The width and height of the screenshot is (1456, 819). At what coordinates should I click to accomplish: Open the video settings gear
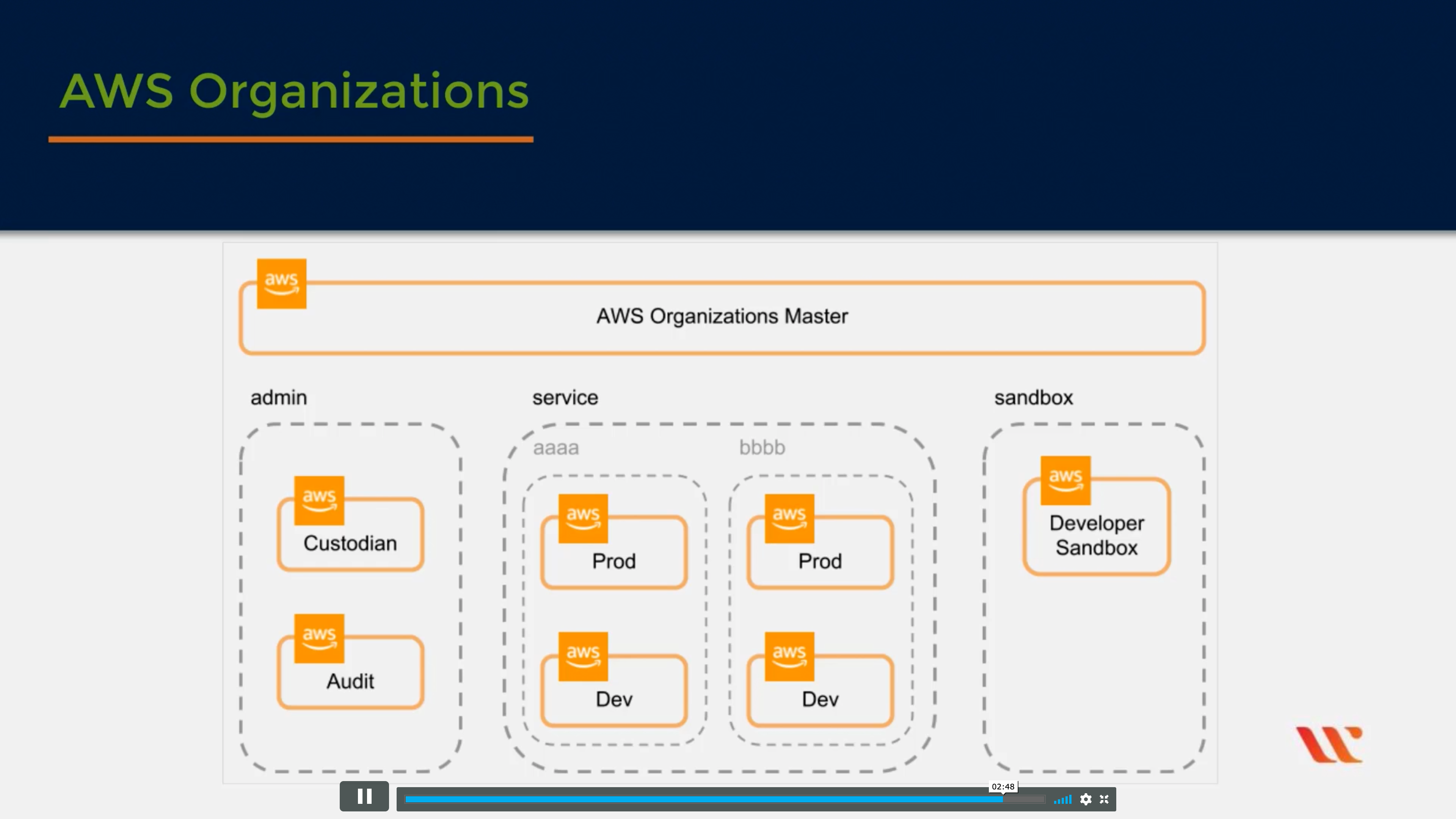point(1085,799)
